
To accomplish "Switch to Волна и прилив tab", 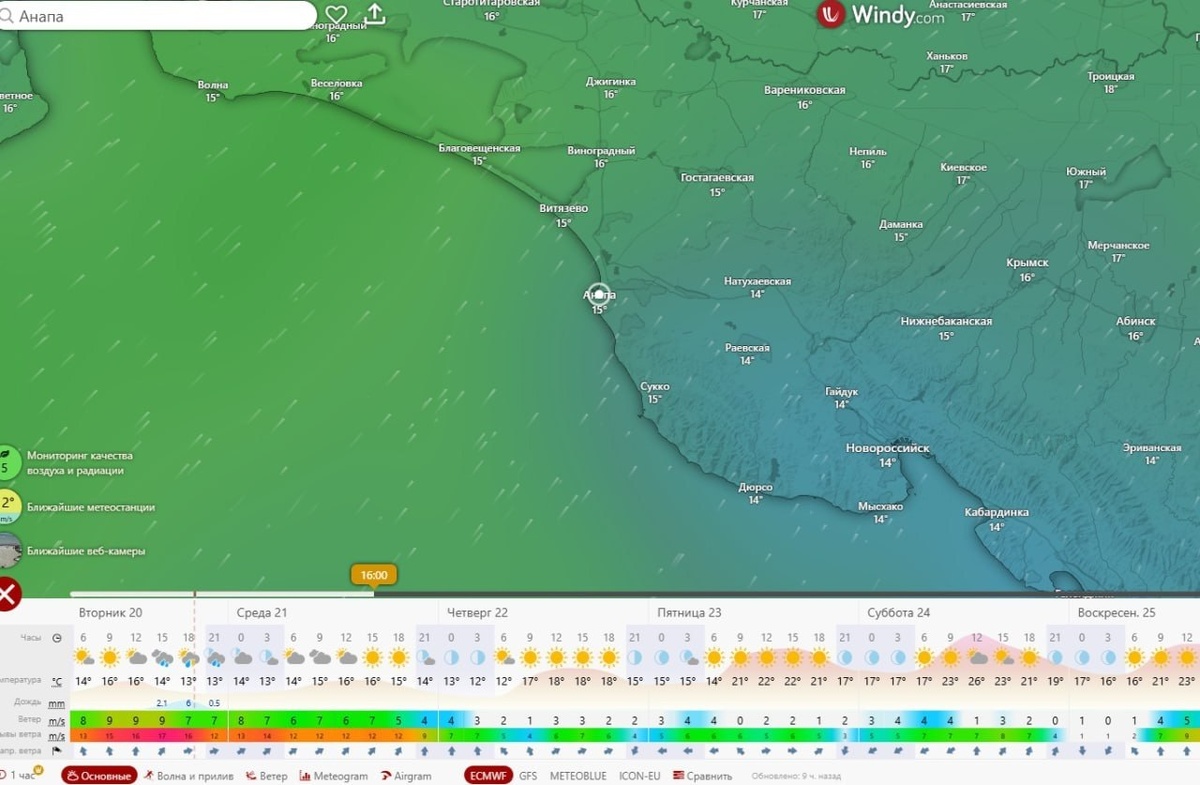I will 188,775.
